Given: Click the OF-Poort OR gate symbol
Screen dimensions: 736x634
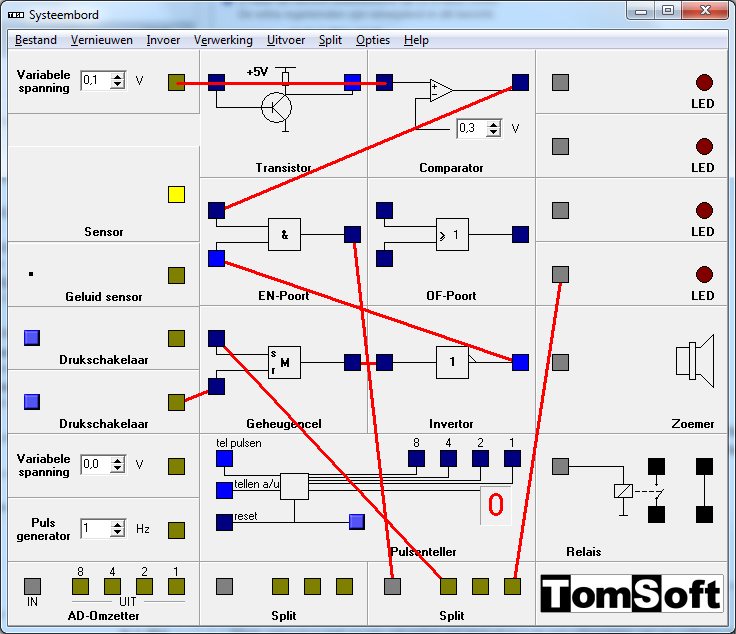Looking at the screenshot, I should pos(452,235).
